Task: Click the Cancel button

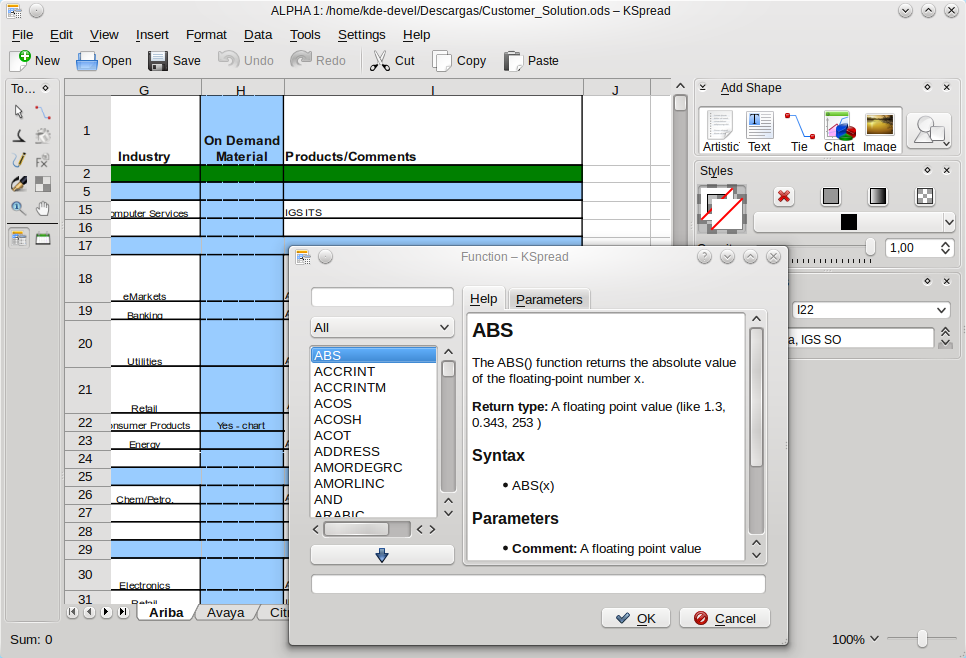Action: click(725, 618)
